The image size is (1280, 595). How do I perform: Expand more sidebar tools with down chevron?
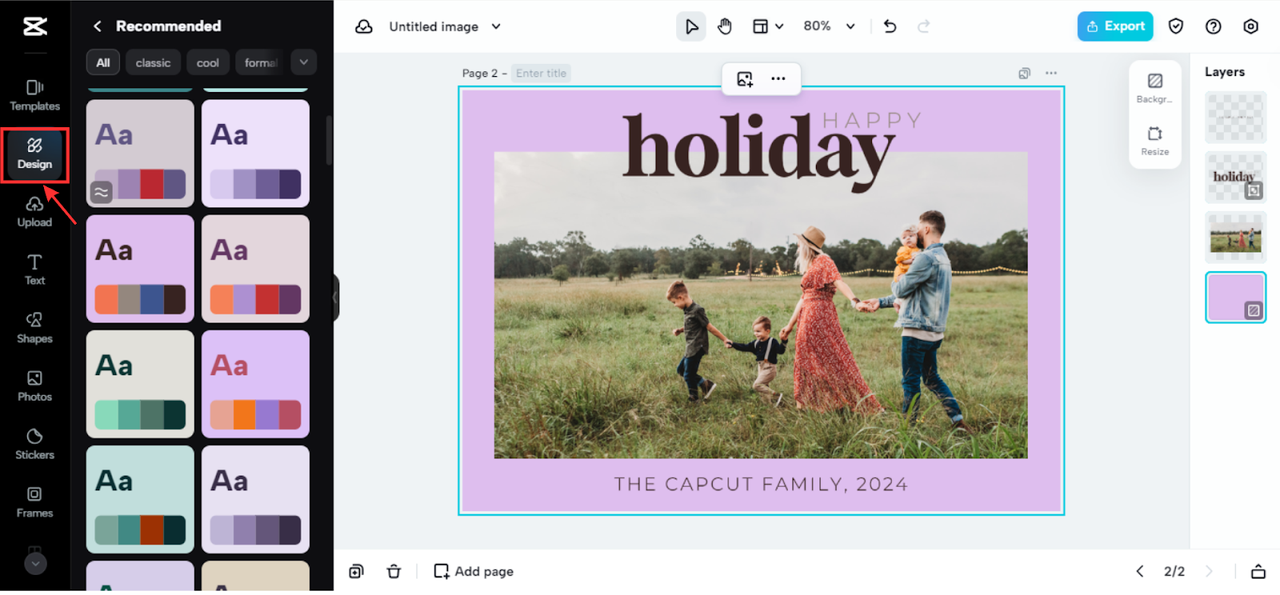[35, 564]
